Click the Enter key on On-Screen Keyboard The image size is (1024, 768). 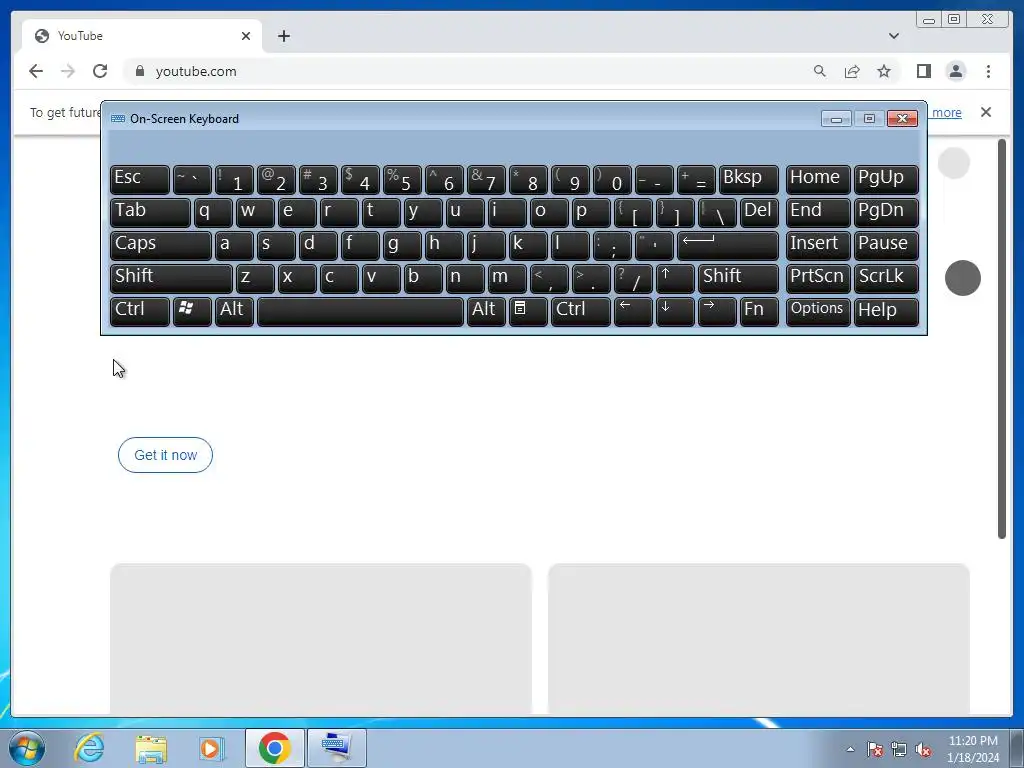click(728, 245)
